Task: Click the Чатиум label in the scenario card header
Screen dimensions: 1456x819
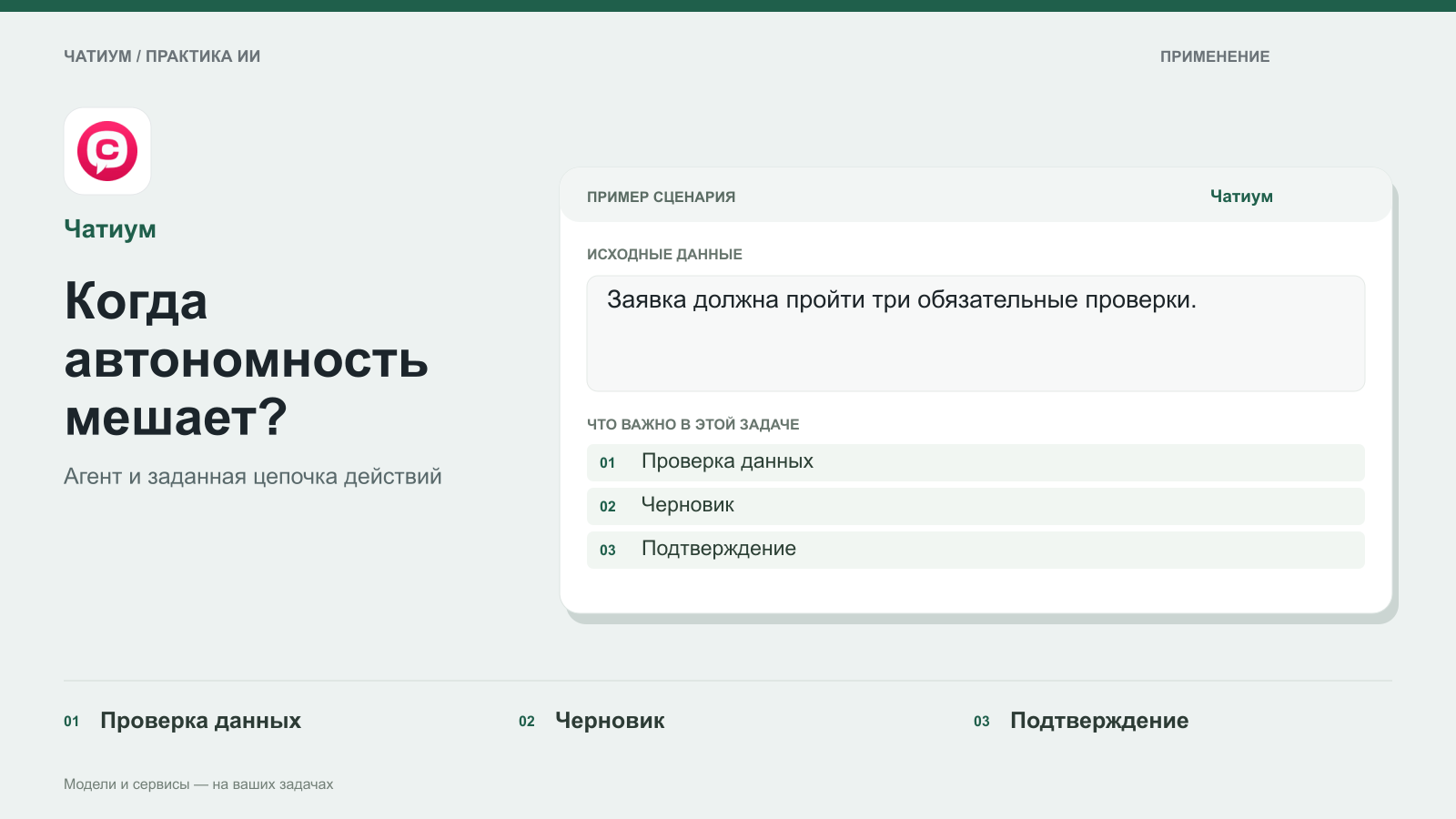Action: point(1241,197)
